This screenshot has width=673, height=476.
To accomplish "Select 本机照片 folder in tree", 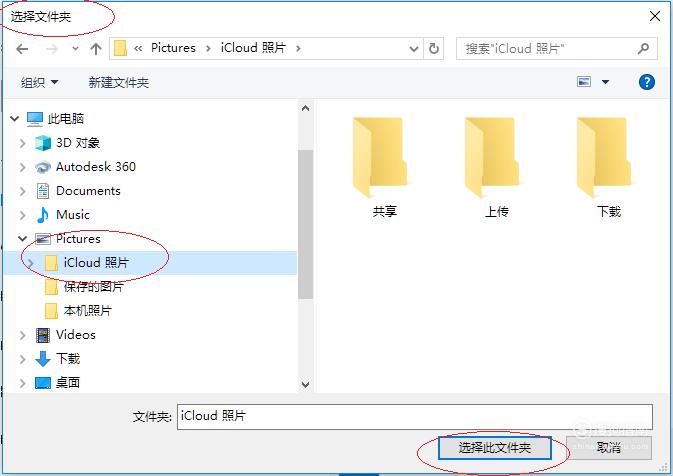I will 88,311.
